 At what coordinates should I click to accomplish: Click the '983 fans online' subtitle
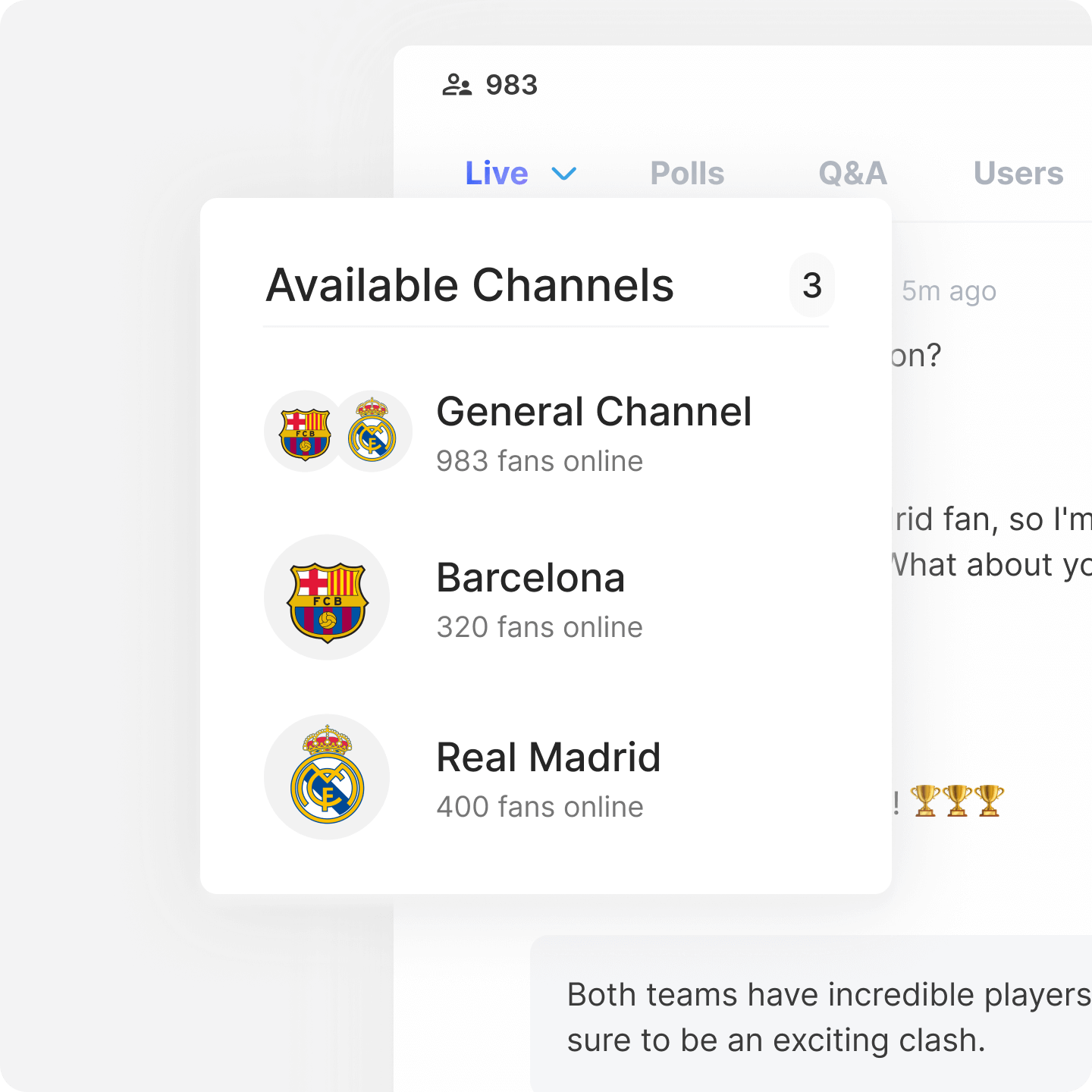pos(540,461)
